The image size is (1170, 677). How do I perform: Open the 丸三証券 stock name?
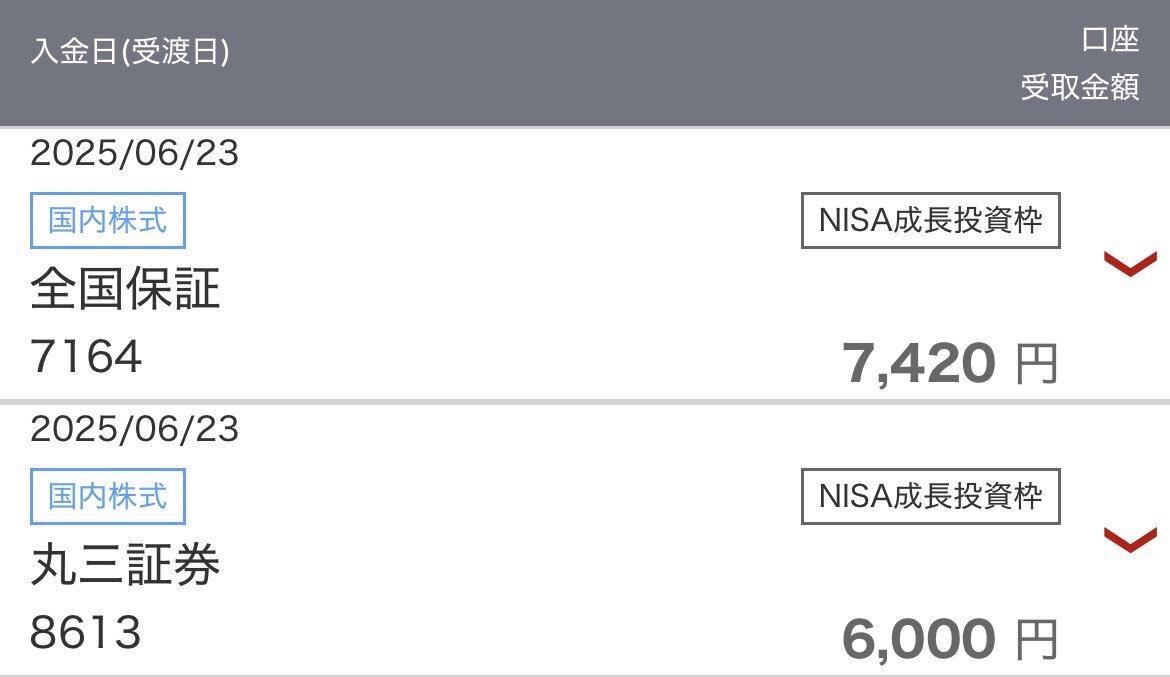[x=125, y=564]
